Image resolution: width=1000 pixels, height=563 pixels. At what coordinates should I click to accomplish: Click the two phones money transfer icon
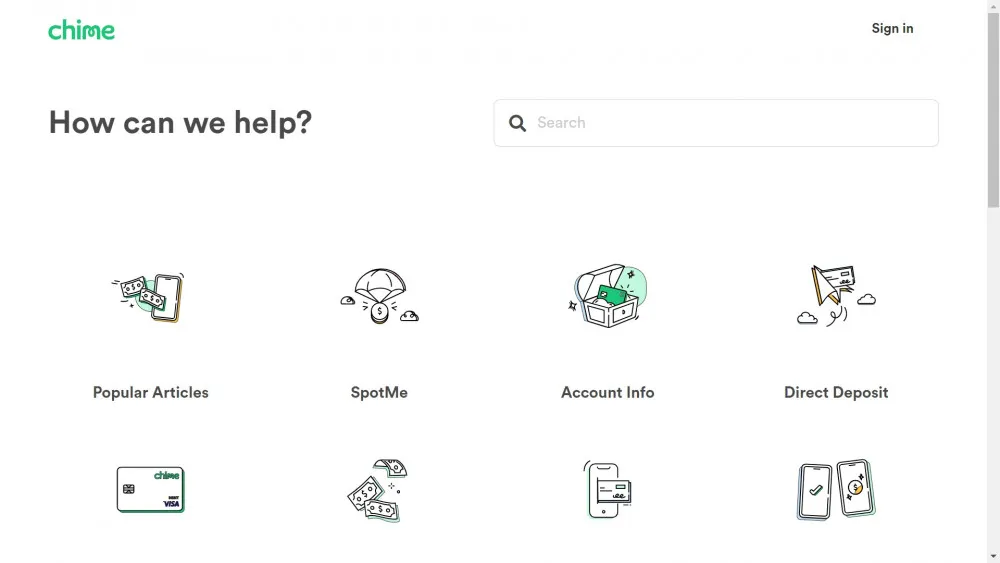coord(836,490)
